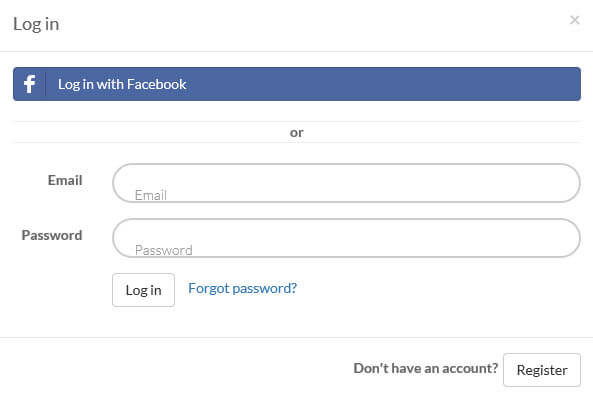Focus the Password input field
Viewport: 593px width, 398px height.
pos(346,238)
